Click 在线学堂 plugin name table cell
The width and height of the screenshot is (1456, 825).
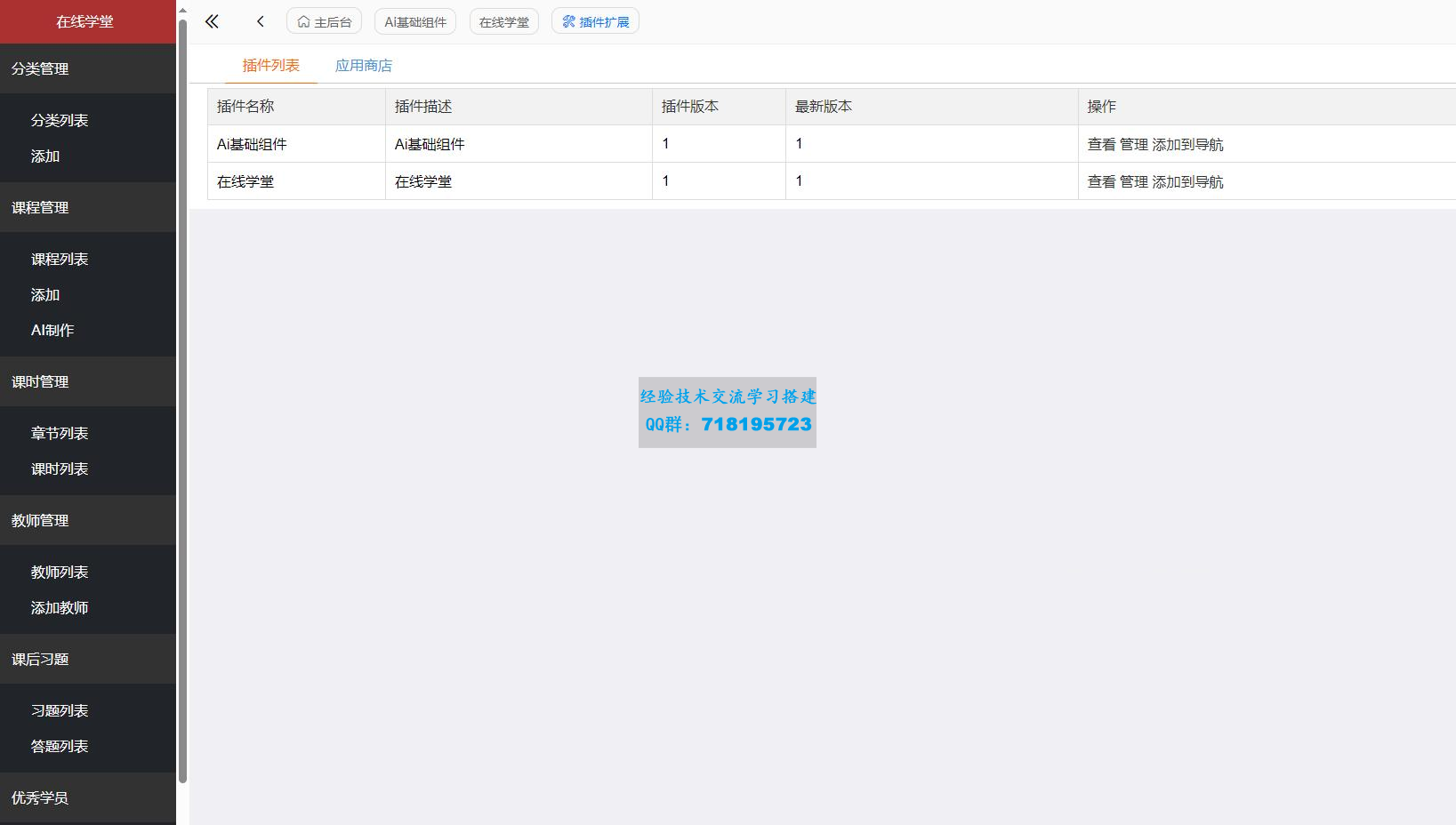pos(246,181)
